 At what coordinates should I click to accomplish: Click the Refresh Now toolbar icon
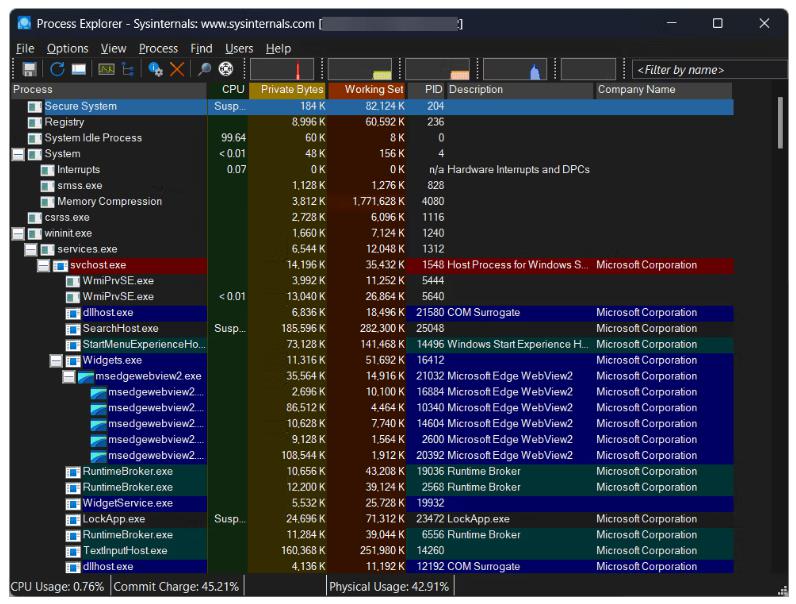tap(57, 69)
